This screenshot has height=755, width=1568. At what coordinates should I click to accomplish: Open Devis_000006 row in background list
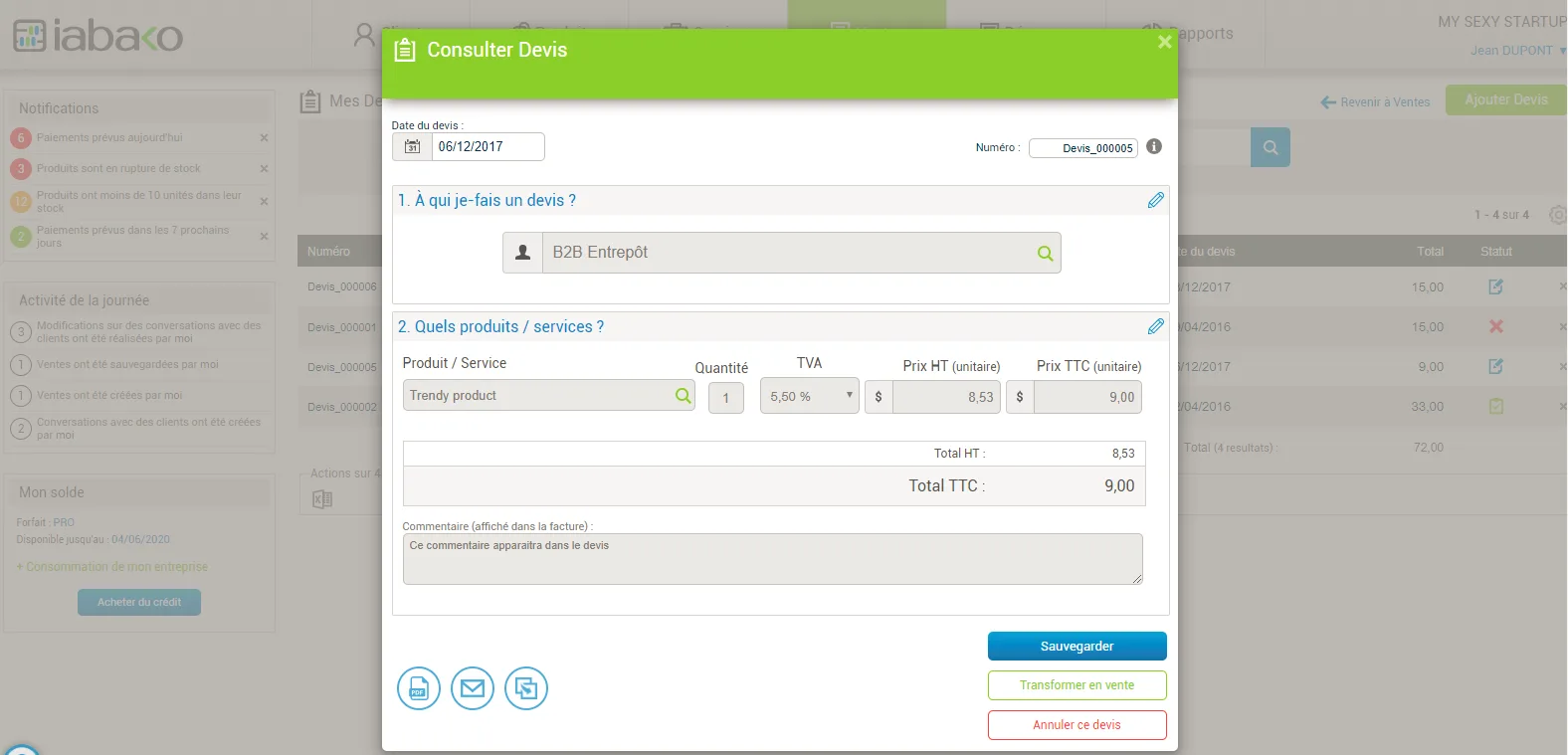click(x=341, y=286)
